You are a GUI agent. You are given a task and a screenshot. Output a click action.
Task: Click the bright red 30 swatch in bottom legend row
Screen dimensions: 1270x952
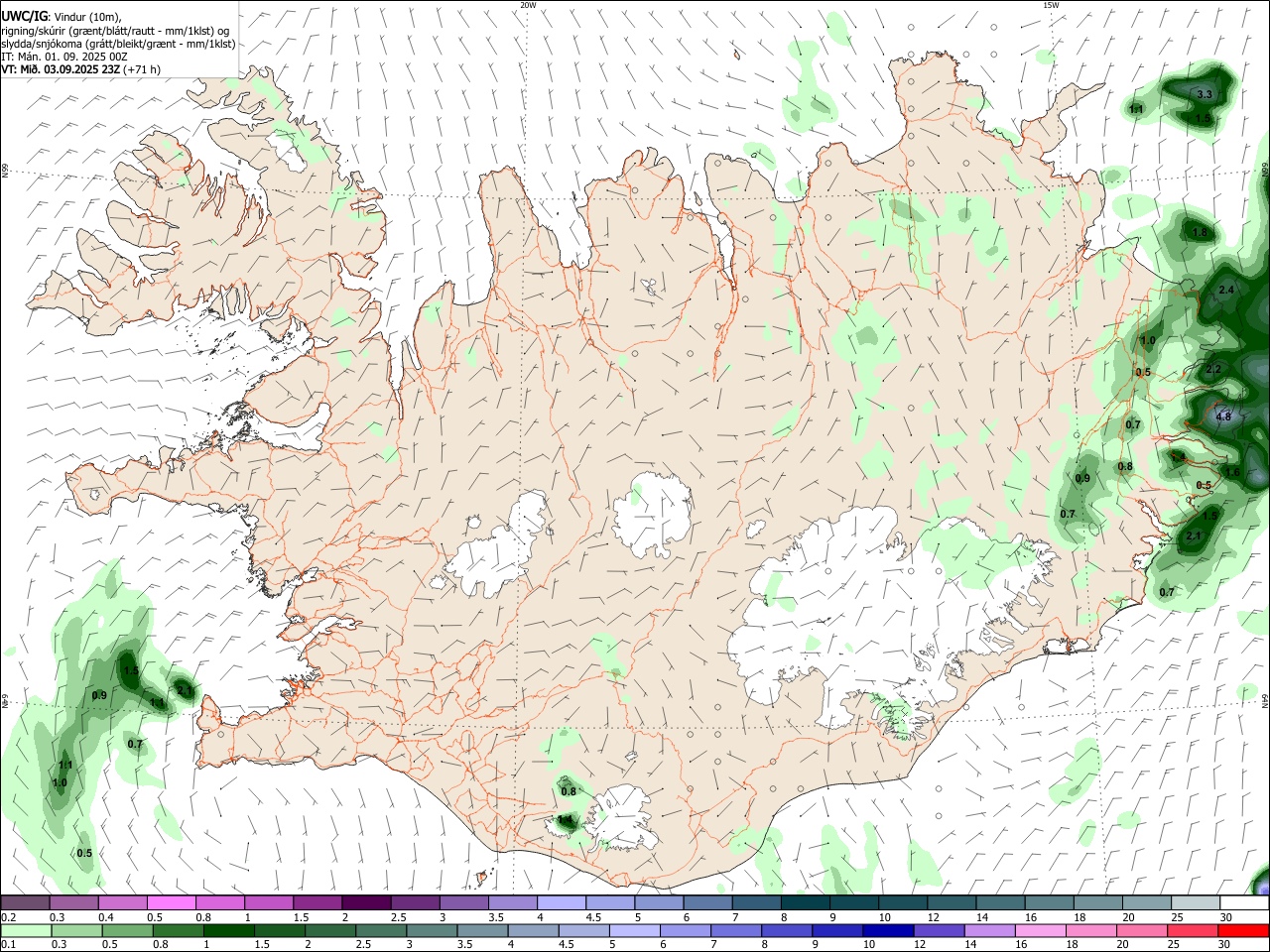(1244, 930)
